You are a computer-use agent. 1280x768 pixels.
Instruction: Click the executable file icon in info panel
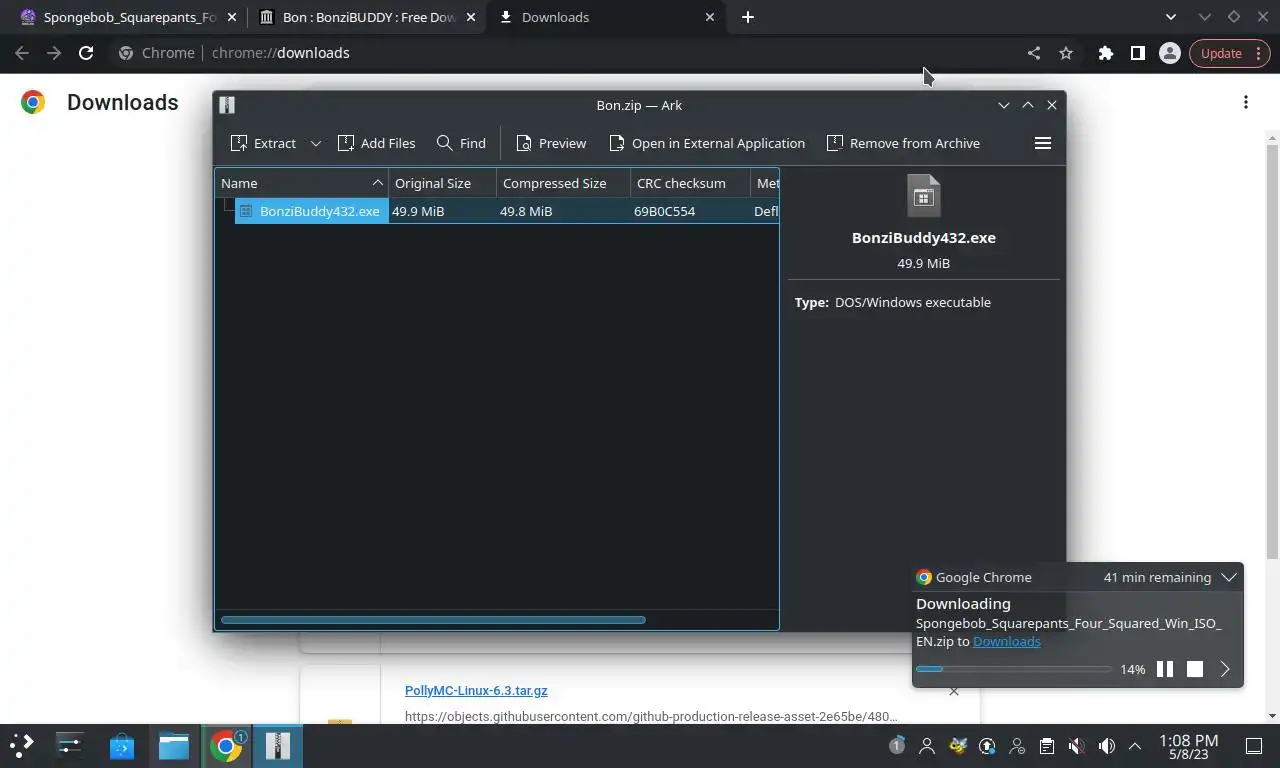coord(924,196)
